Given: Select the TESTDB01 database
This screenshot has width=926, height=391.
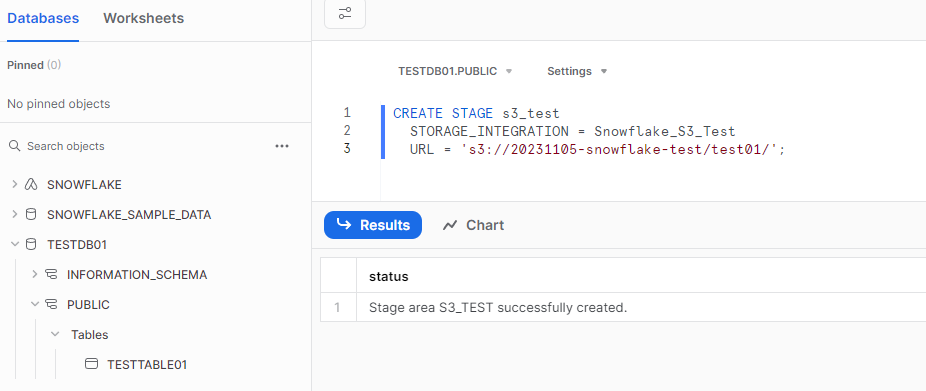Looking at the screenshot, I should (x=77, y=245).
